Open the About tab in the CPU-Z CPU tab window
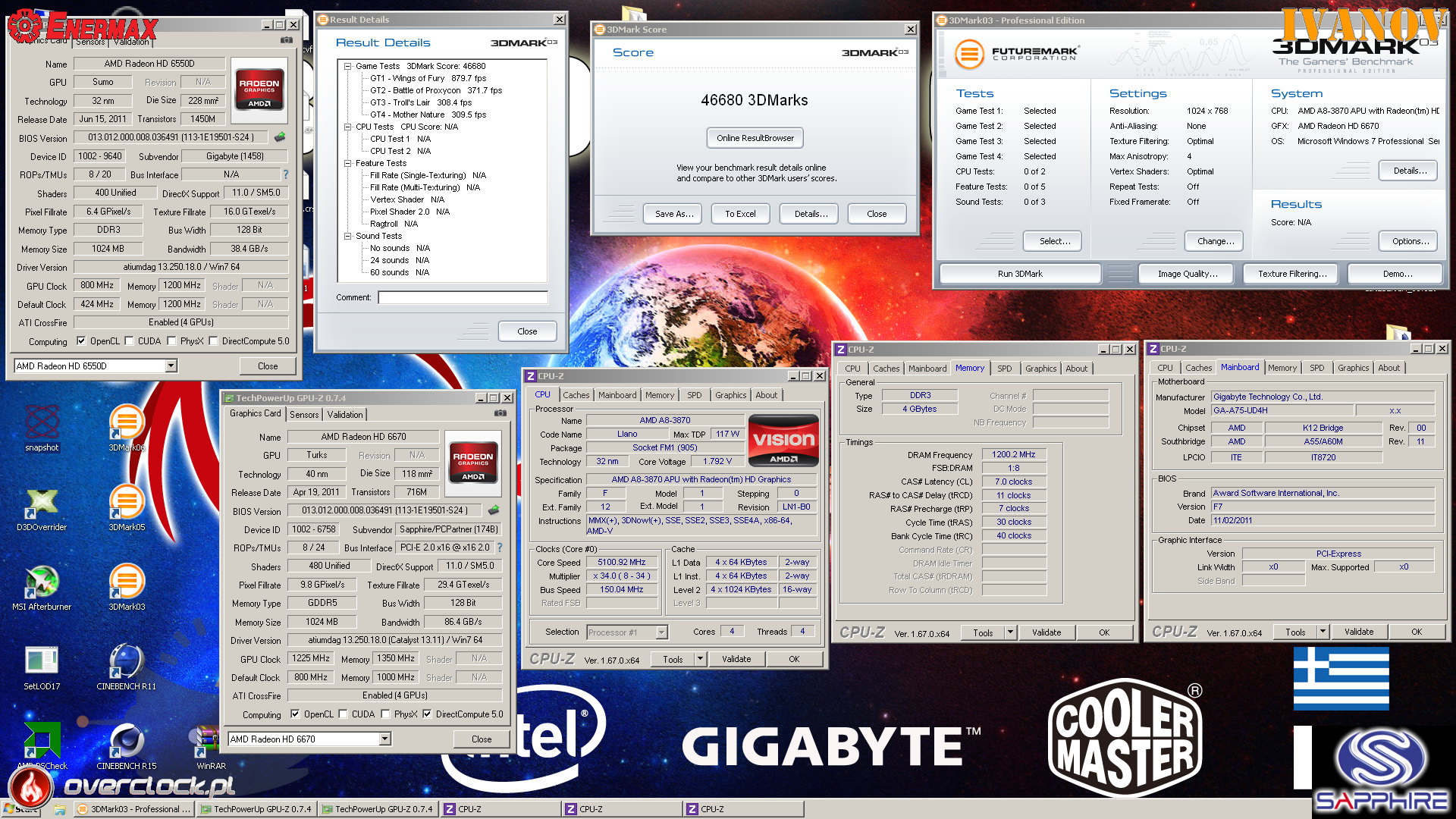The image size is (1456, 819). tap(767, 395)
